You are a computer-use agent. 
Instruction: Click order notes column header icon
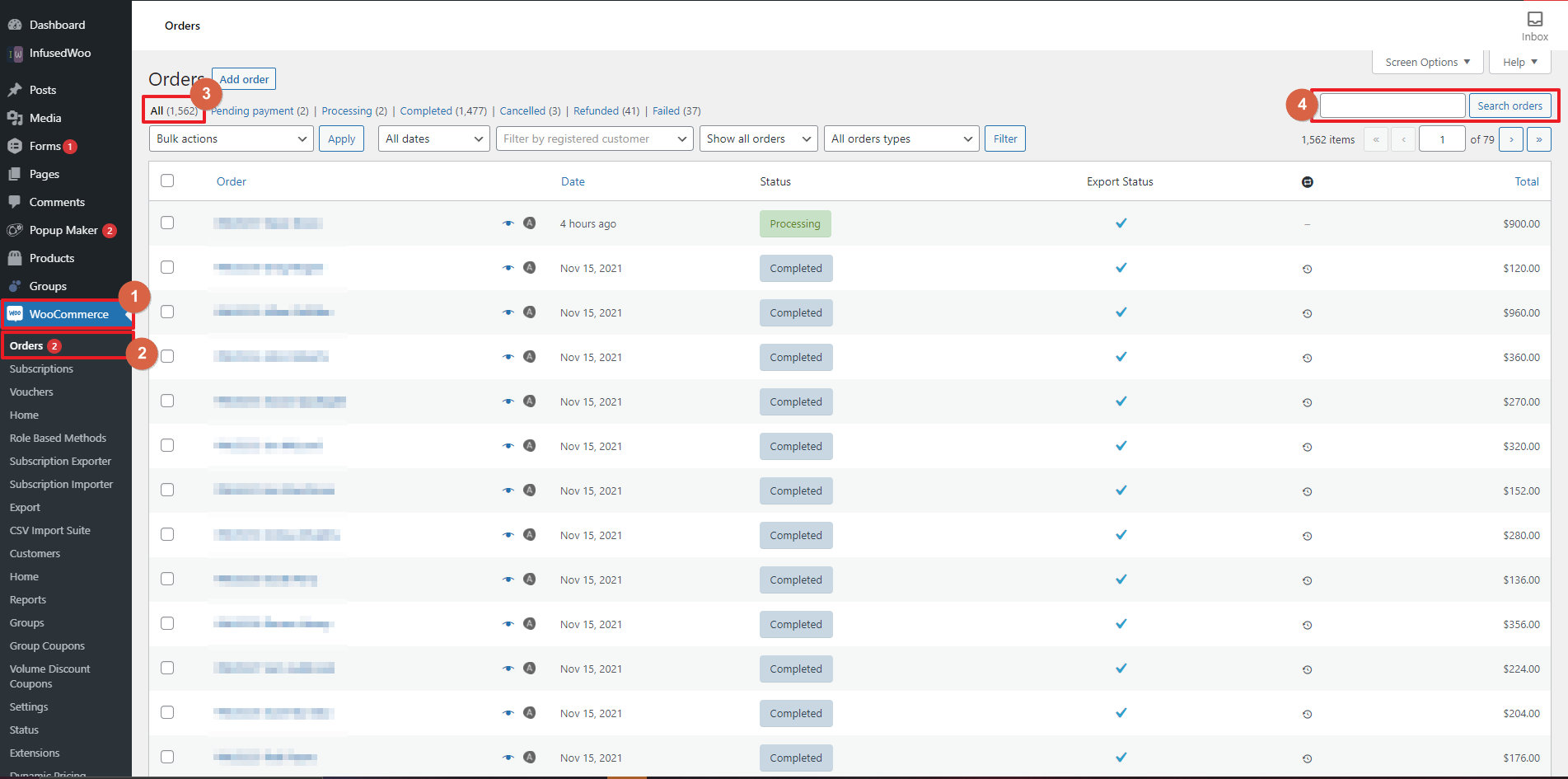[x=1308, y=182]
